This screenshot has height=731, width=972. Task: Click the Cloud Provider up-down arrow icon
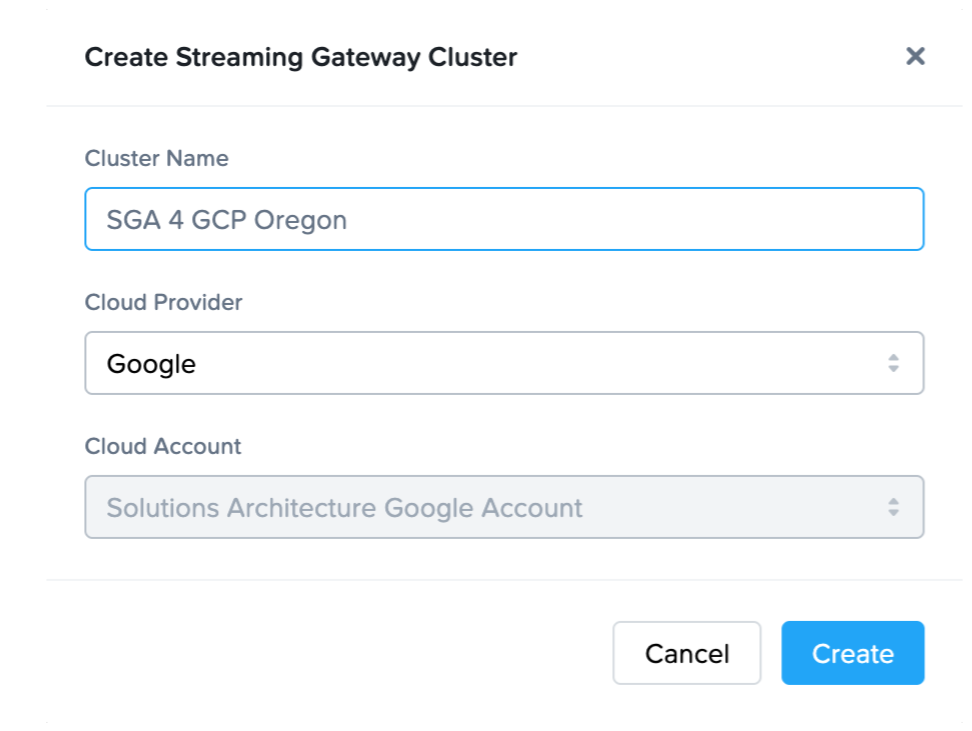(x=893, y=363)
